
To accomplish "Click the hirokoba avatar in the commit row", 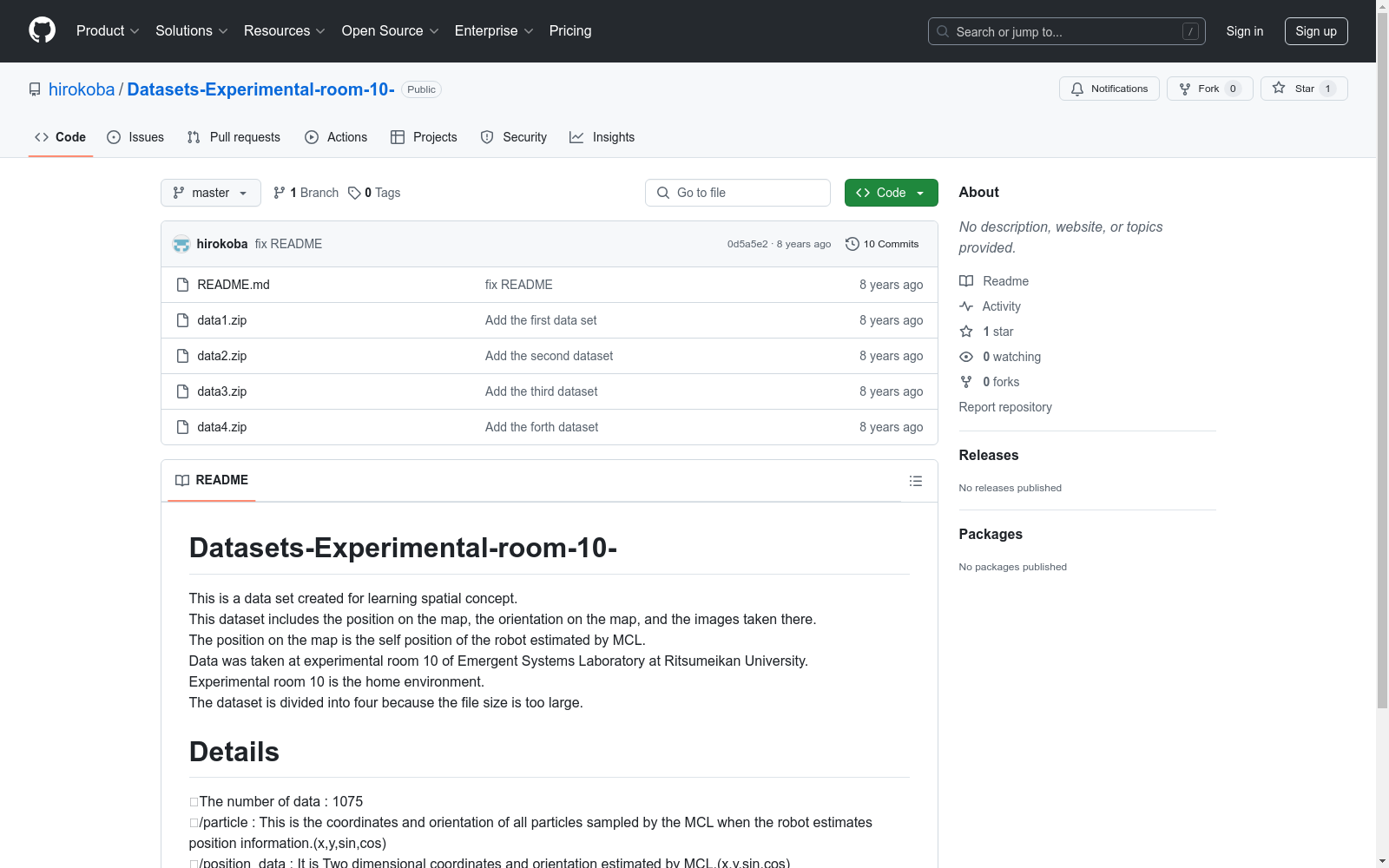I will (181, 244).
